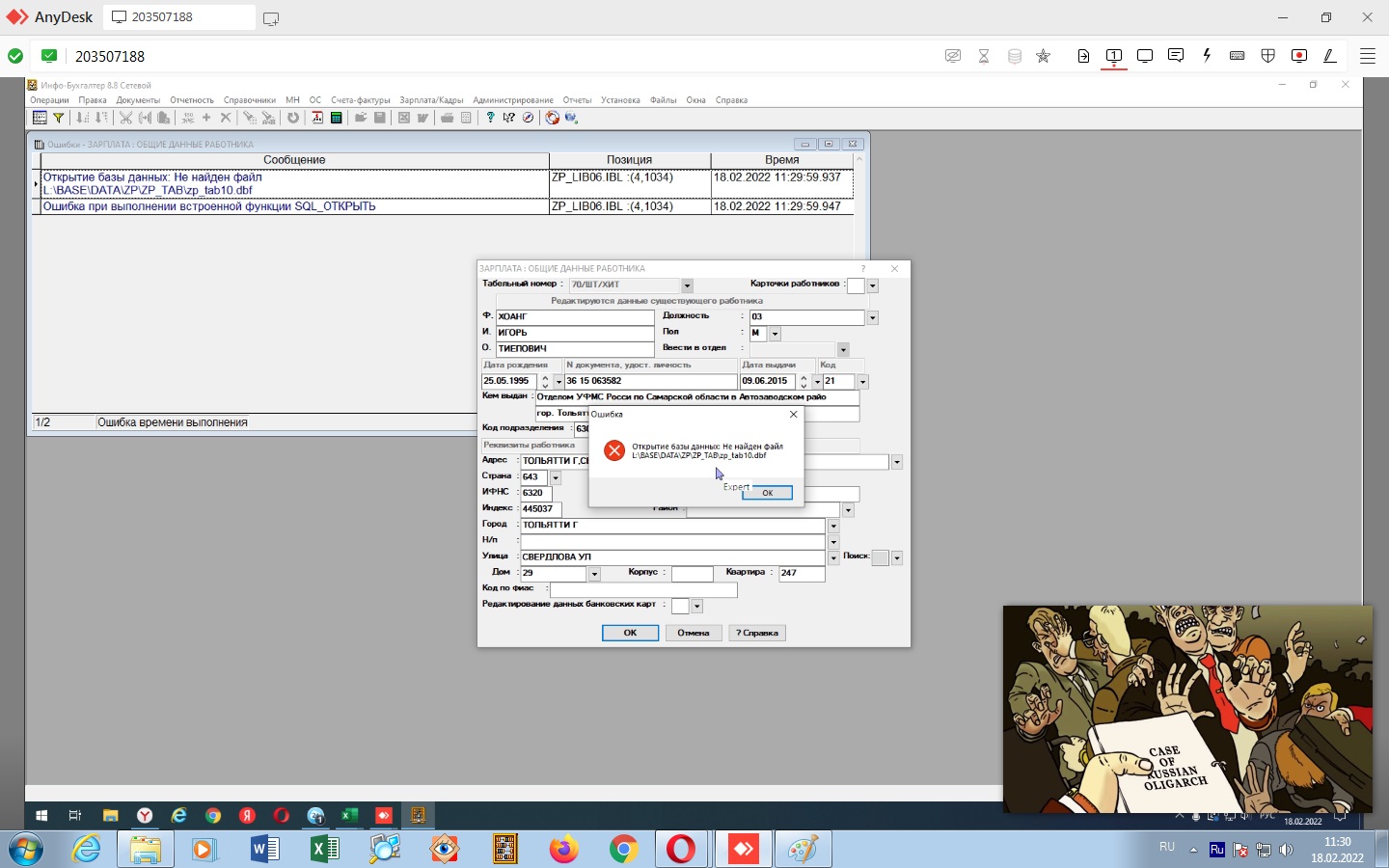Click the scissors cut icon in toolbar
The width and height of the screenshot is (1389, 868).
pos(125,118)
